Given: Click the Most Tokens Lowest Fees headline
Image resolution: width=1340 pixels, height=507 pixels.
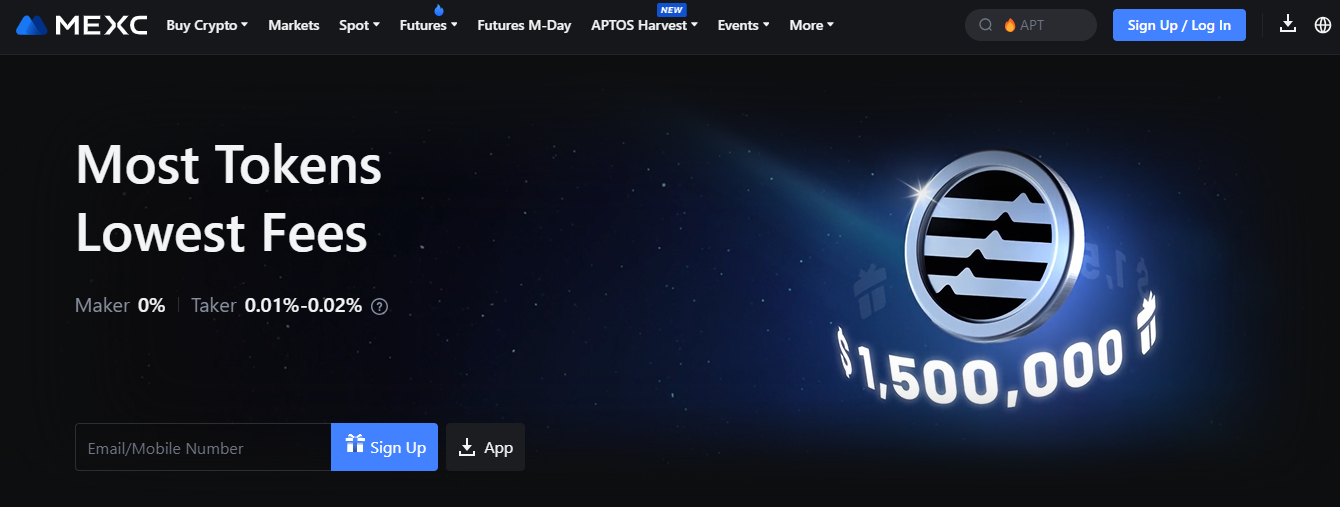Looking at the screenshot, I should pyautogui.click(x=228, y=199).
